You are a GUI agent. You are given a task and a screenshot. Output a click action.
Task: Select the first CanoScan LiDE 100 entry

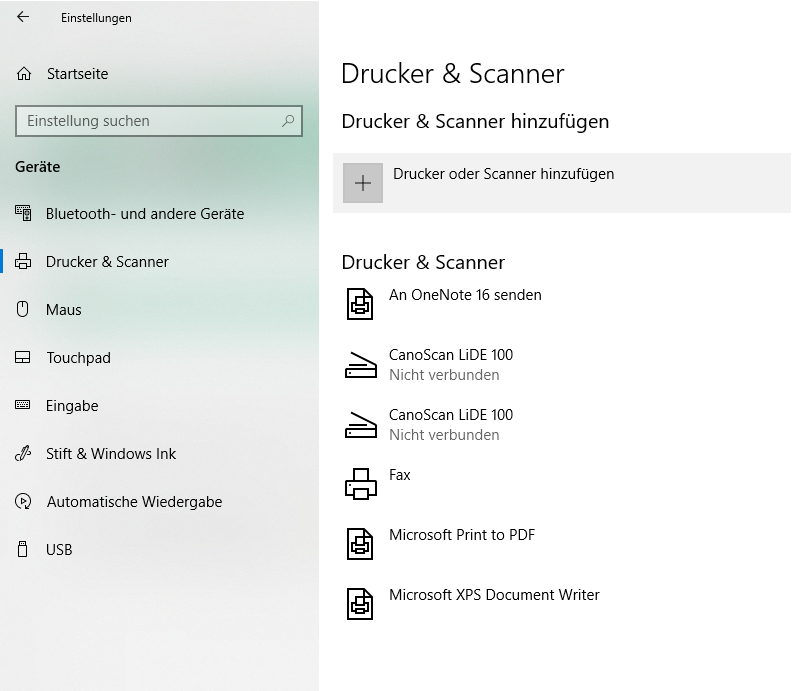(x=451, y=355)
